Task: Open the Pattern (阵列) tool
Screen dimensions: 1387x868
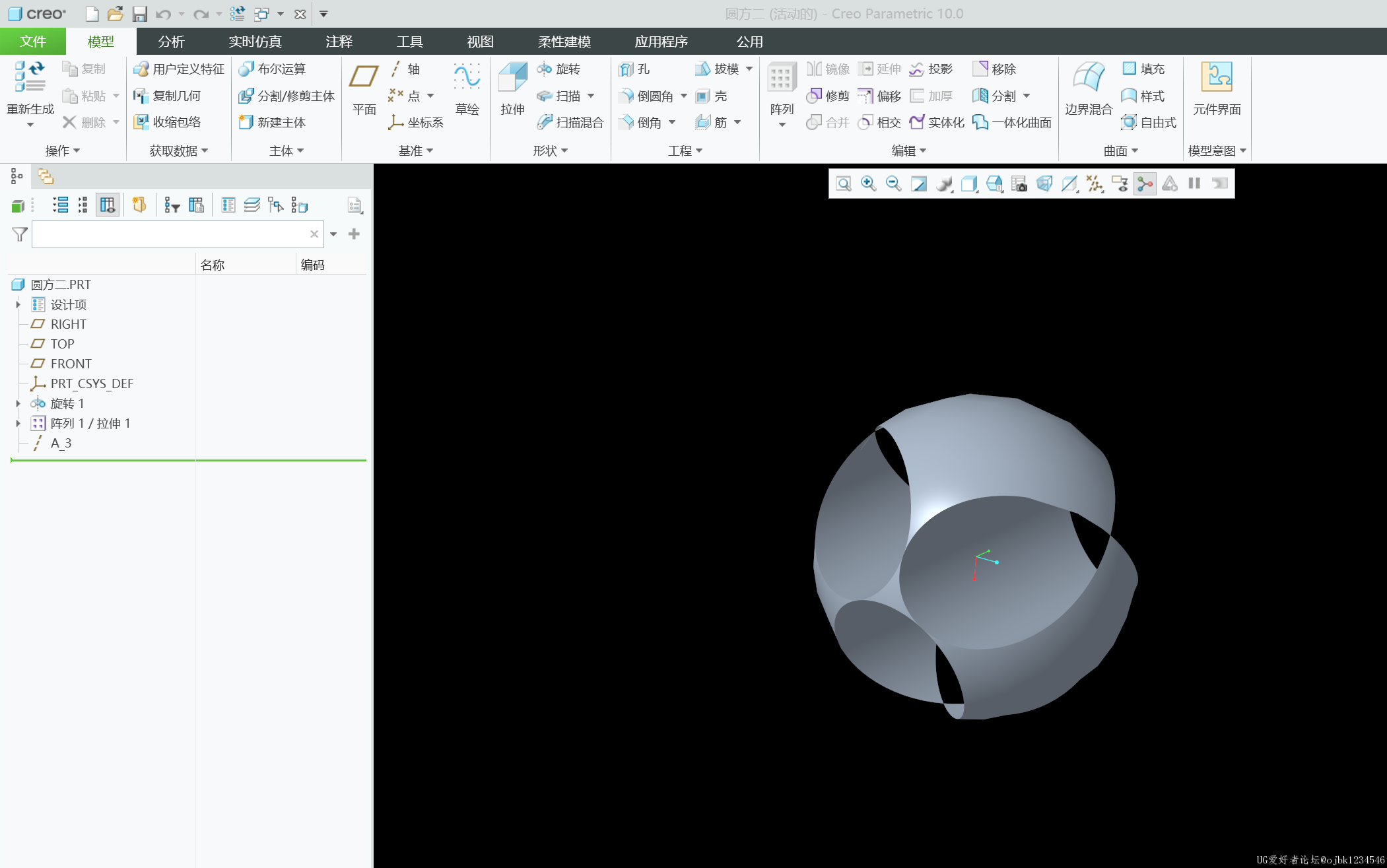Action: 782,89
